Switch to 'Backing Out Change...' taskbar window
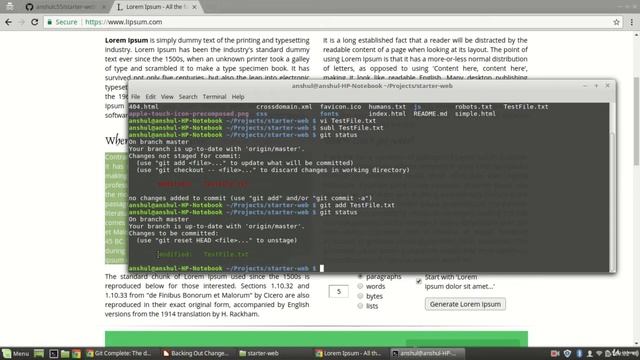 click(196, 353)
